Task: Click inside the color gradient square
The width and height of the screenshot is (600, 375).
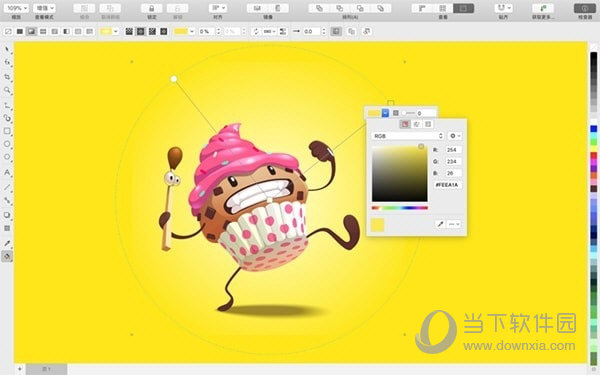Action: tap(399, 173)
